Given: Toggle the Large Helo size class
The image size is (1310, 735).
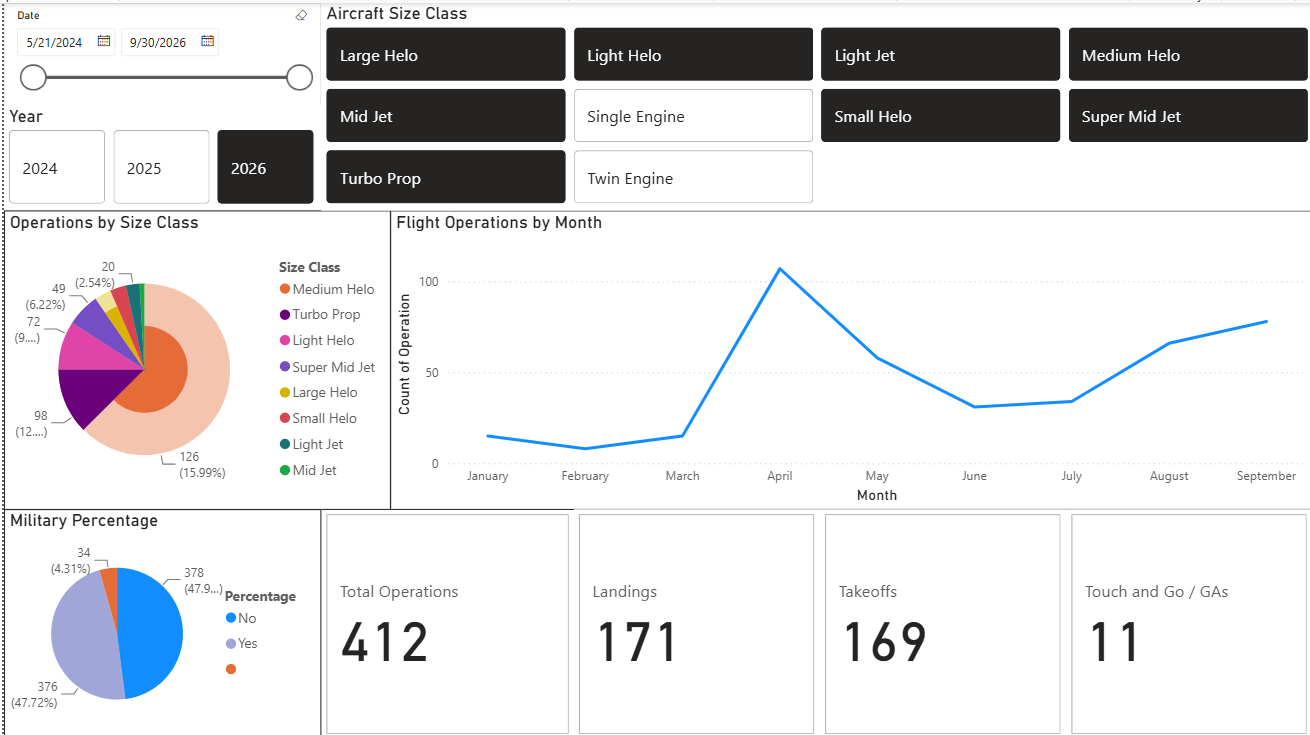Looking at the screenshot, I should pyautogui.click(x=446, y=55).
